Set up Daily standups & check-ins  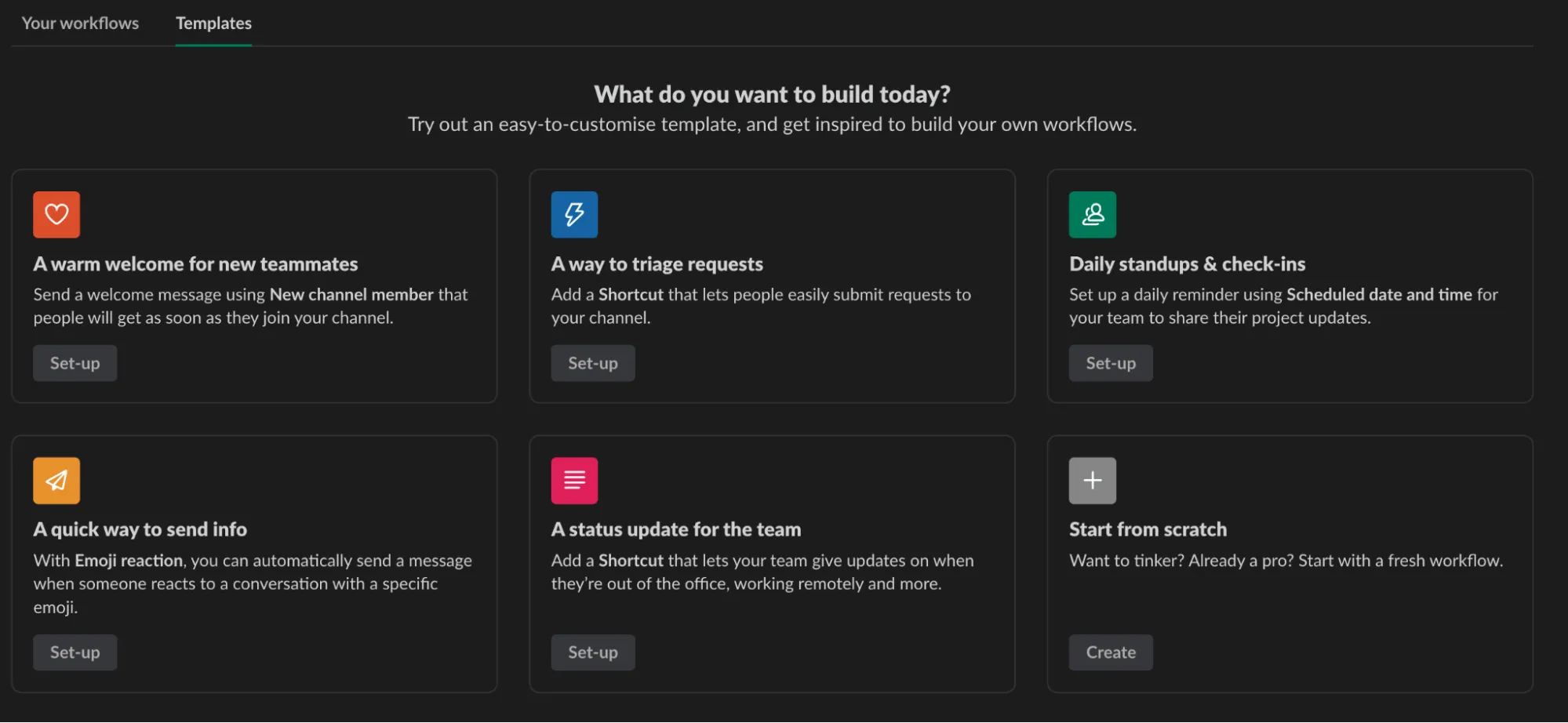pyautogui.click(x=1110, y=363)
